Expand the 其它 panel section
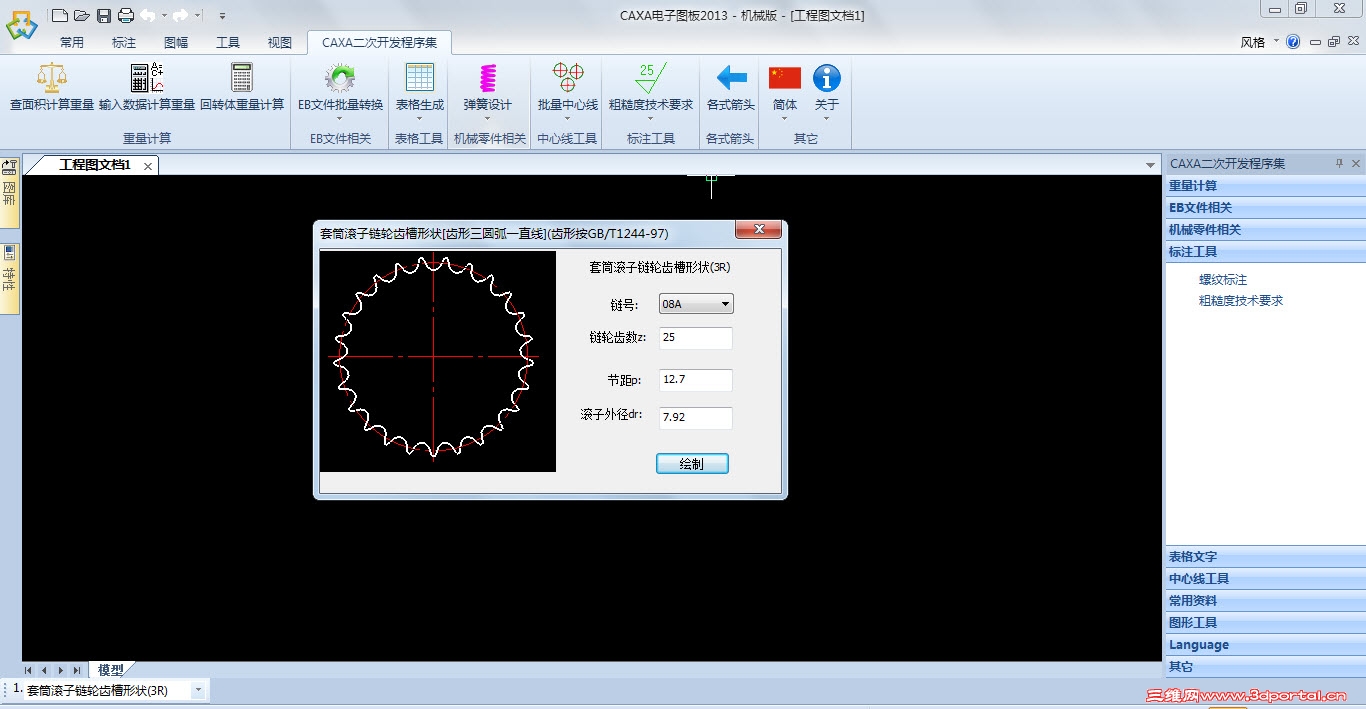1366x709 pixels. click(x=1265, y=667)
